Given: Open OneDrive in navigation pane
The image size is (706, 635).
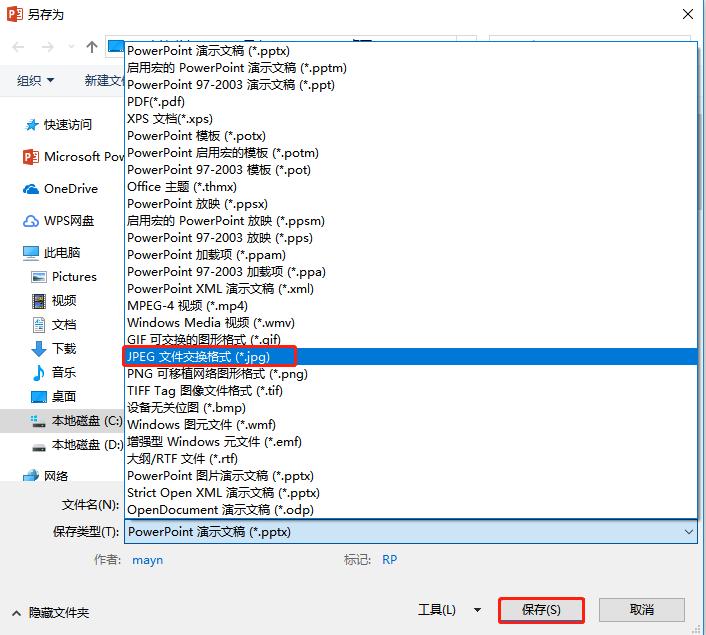Looking at the screenshot, I should [60, 189].
